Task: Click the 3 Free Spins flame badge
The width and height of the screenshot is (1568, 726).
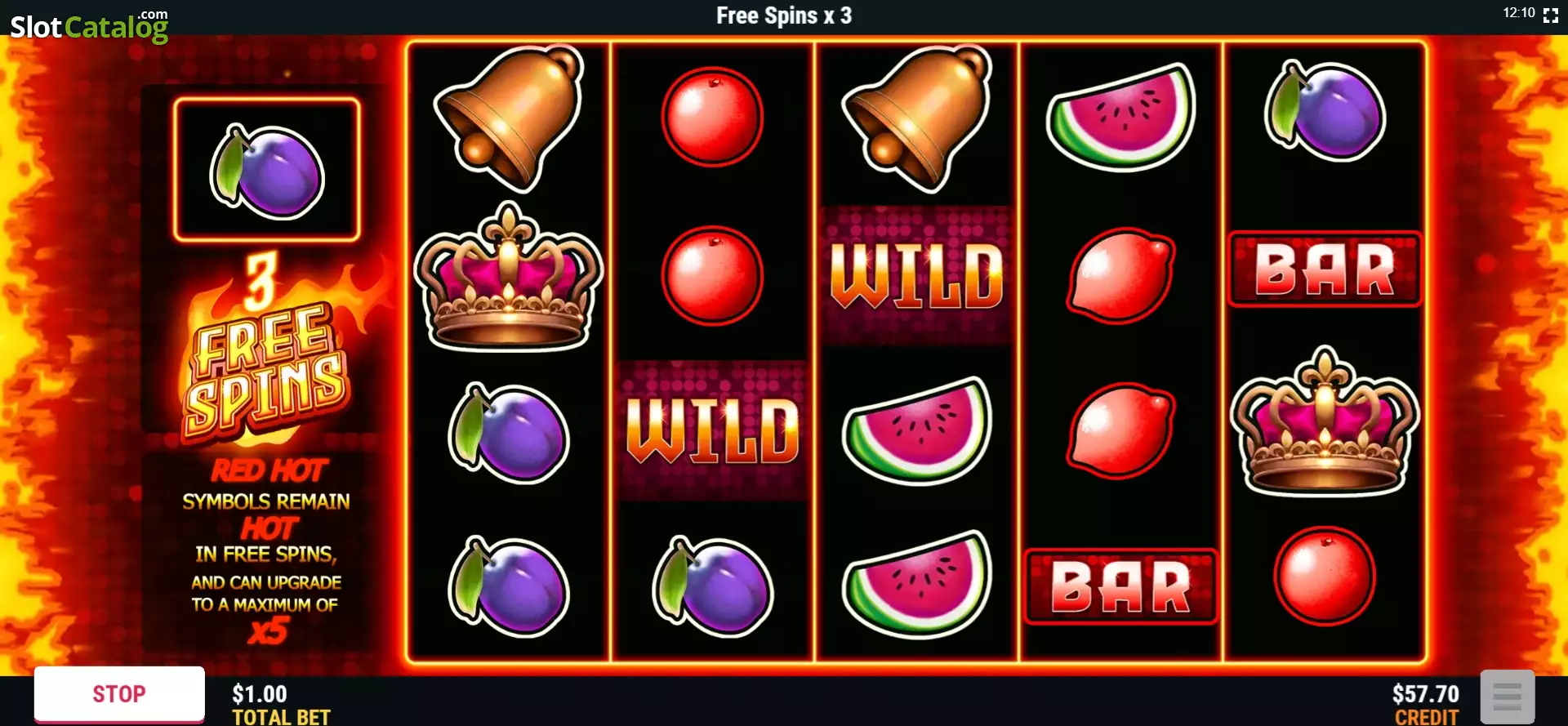Action: coord(268,347)
